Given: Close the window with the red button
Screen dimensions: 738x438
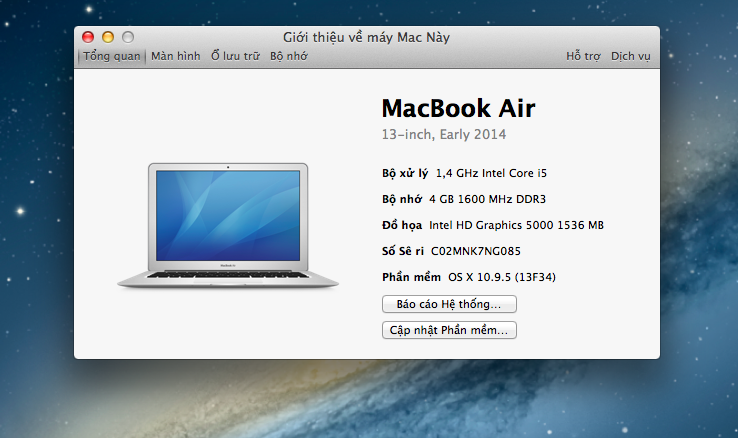Looking at the screenshot, I should coord(88,37).
